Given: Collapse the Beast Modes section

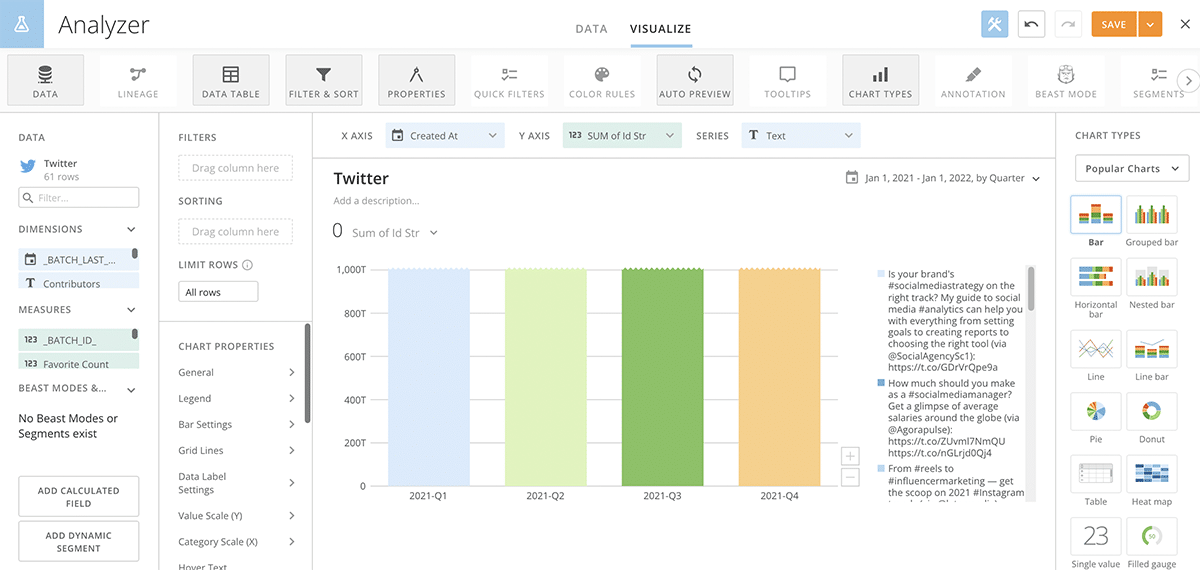Looking at the screenshot, I should click(x=132, y=388).
